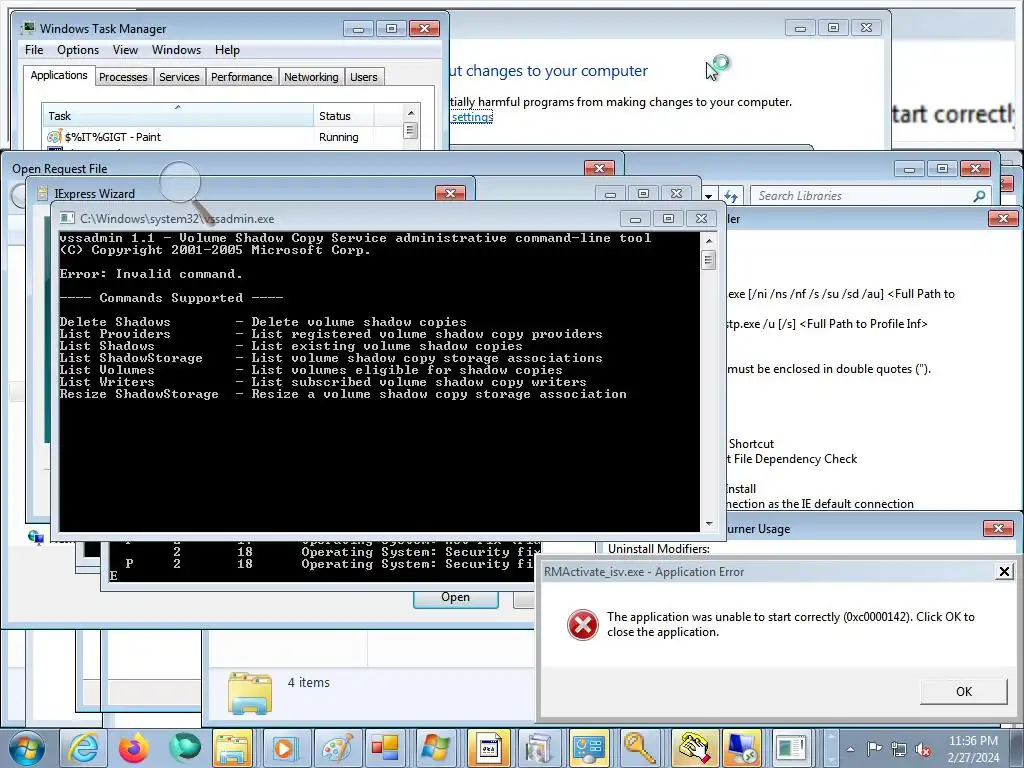Minimize the Windows Task Manager window

[x=358, y=29]
